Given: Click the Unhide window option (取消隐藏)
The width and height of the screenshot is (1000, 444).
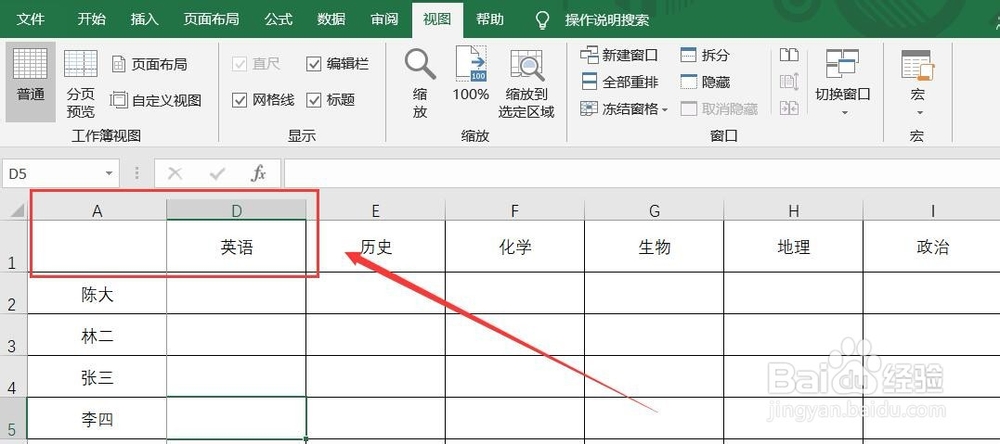Looking at the screenshot, I should [719, 109].
